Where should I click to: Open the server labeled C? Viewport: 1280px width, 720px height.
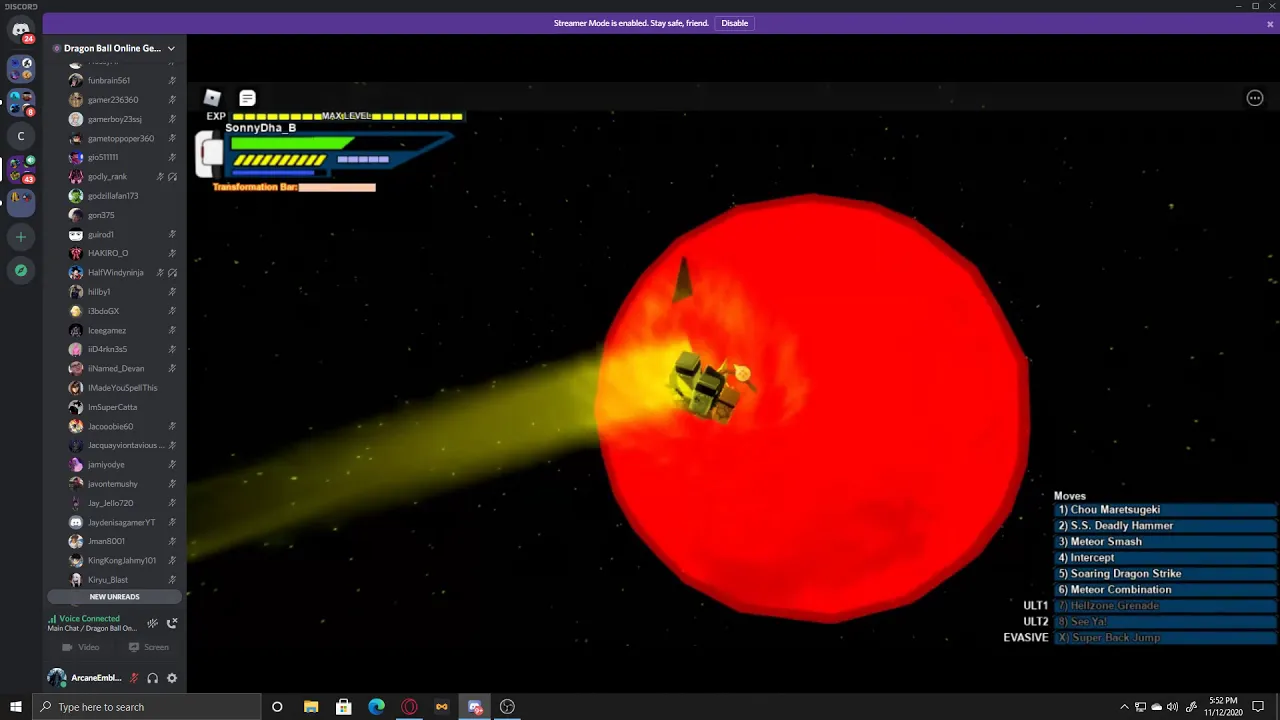(21, 136)
